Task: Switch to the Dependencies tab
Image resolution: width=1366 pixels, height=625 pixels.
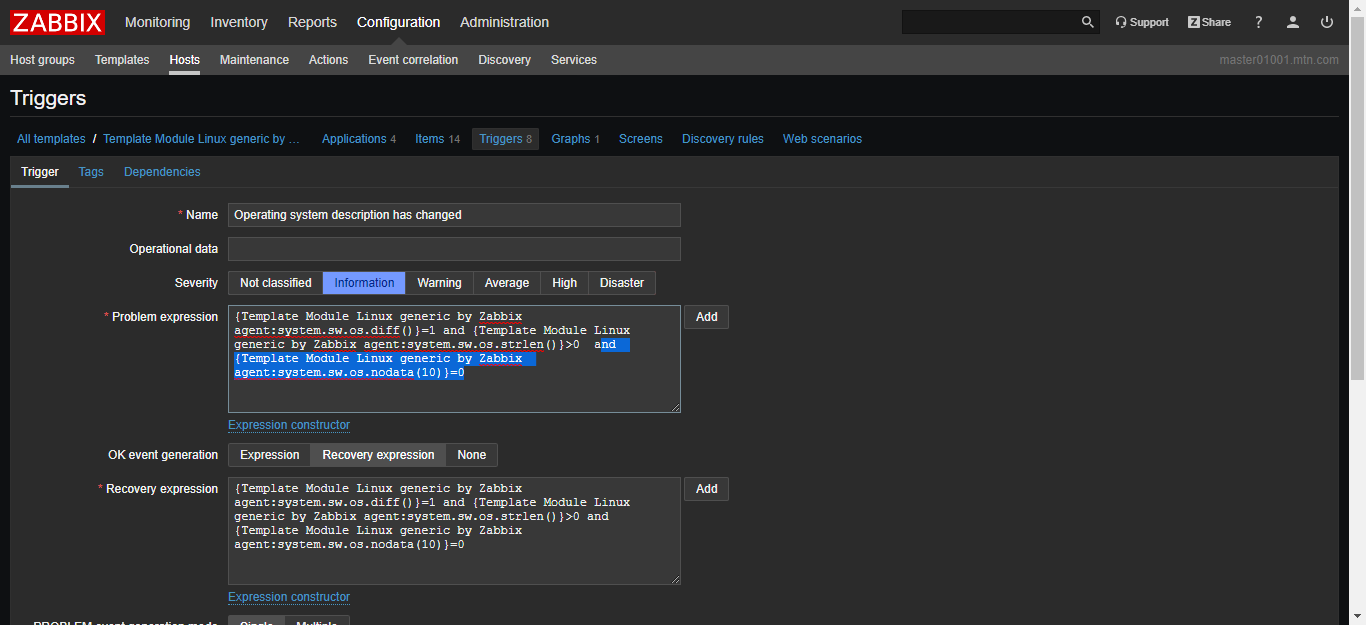Action: 161,172
